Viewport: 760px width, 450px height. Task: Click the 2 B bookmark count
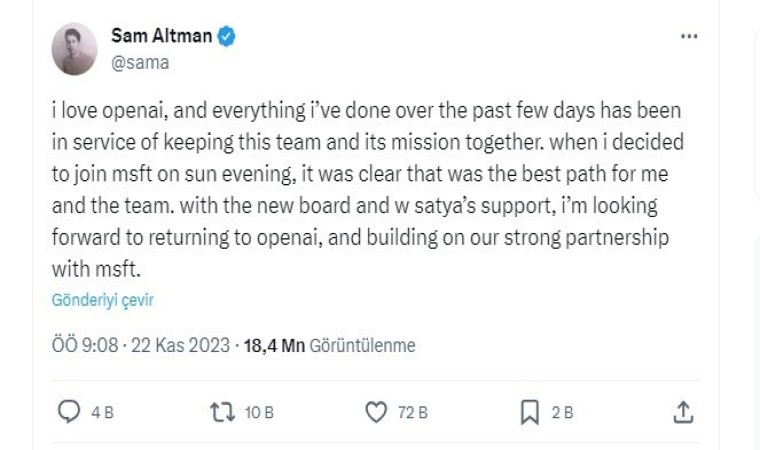click(x=563, y=413)
